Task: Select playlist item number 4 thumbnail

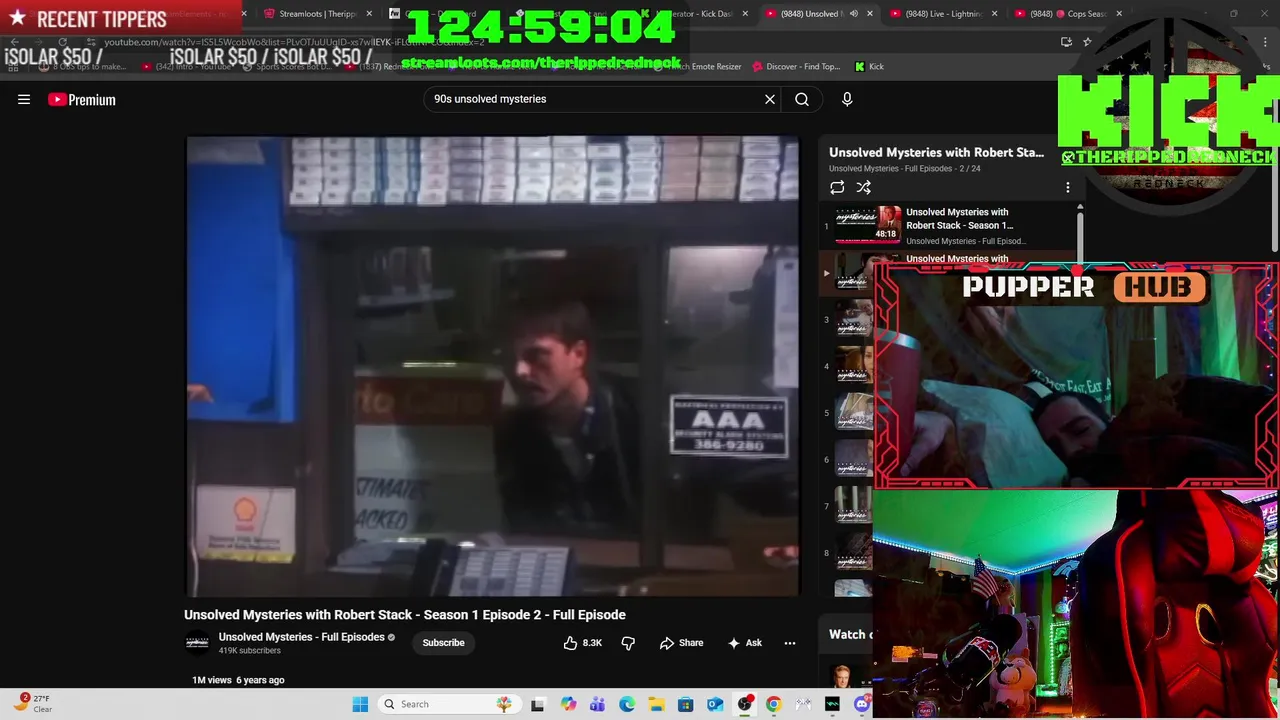Action: click(855, 366)
